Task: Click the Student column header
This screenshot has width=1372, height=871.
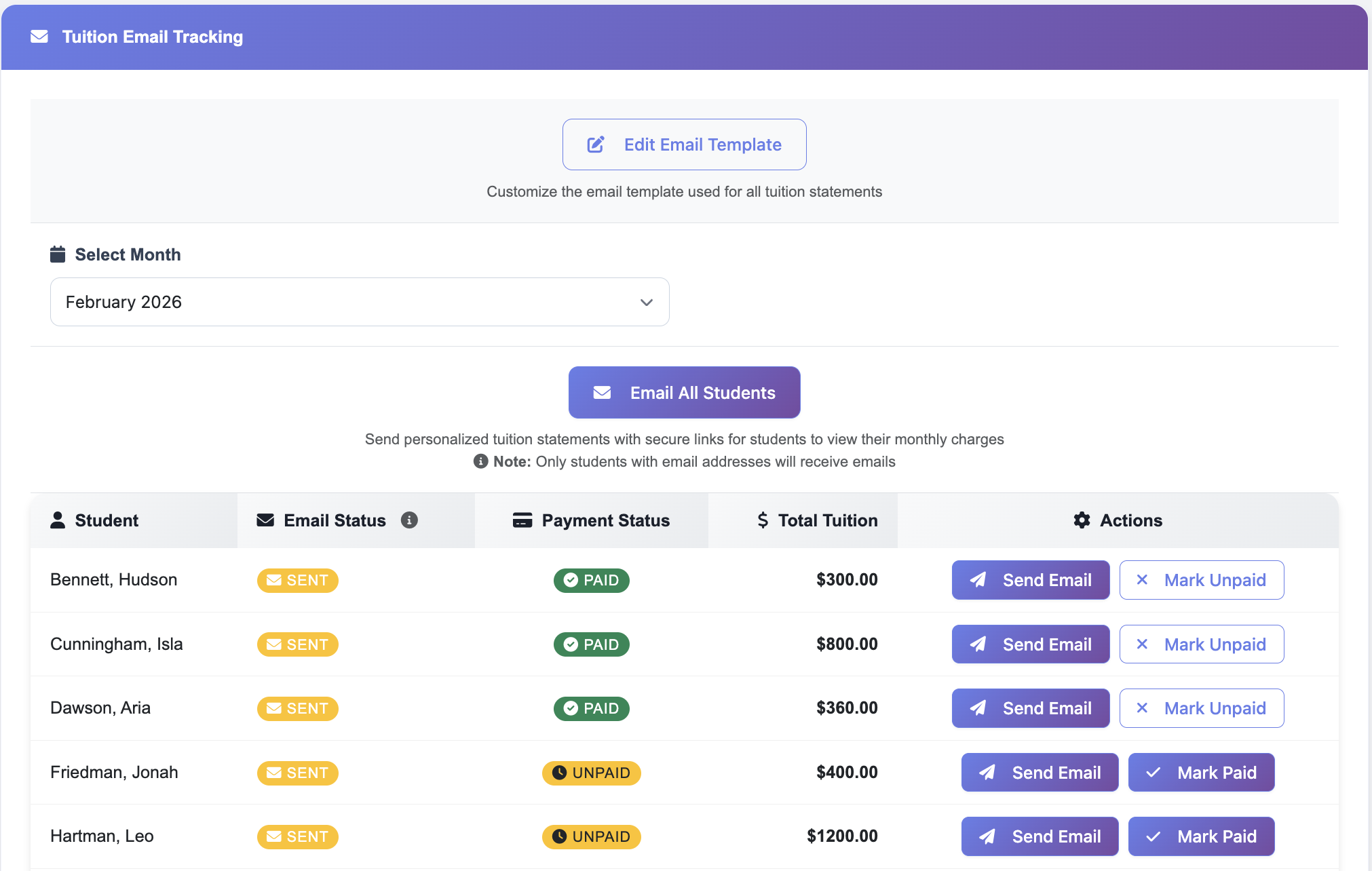Action: click(x=107, y=520)
